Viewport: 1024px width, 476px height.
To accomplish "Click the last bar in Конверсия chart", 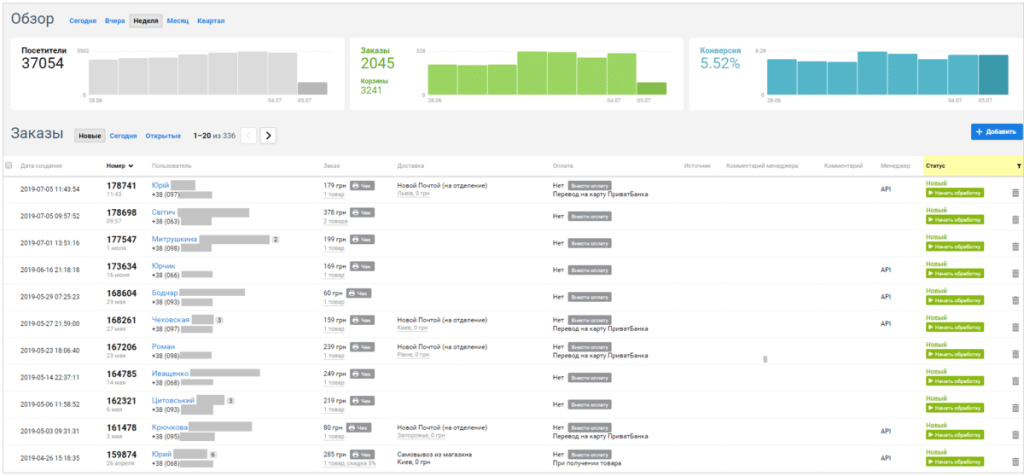I will (x=993, y=75).
